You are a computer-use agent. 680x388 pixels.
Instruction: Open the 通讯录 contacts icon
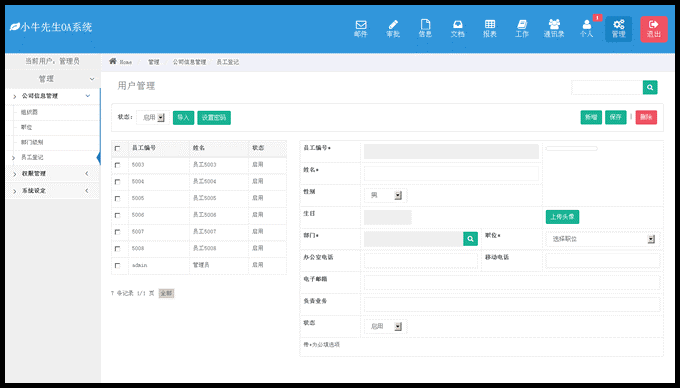554,29
